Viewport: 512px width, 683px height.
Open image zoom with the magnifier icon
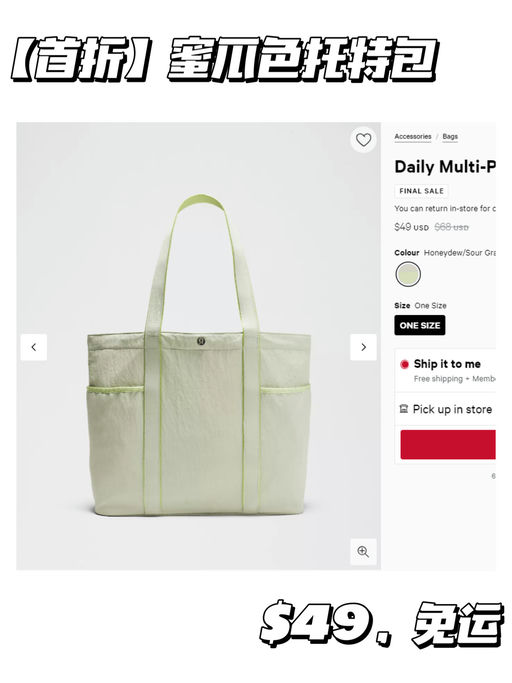[x=363, y=552]
